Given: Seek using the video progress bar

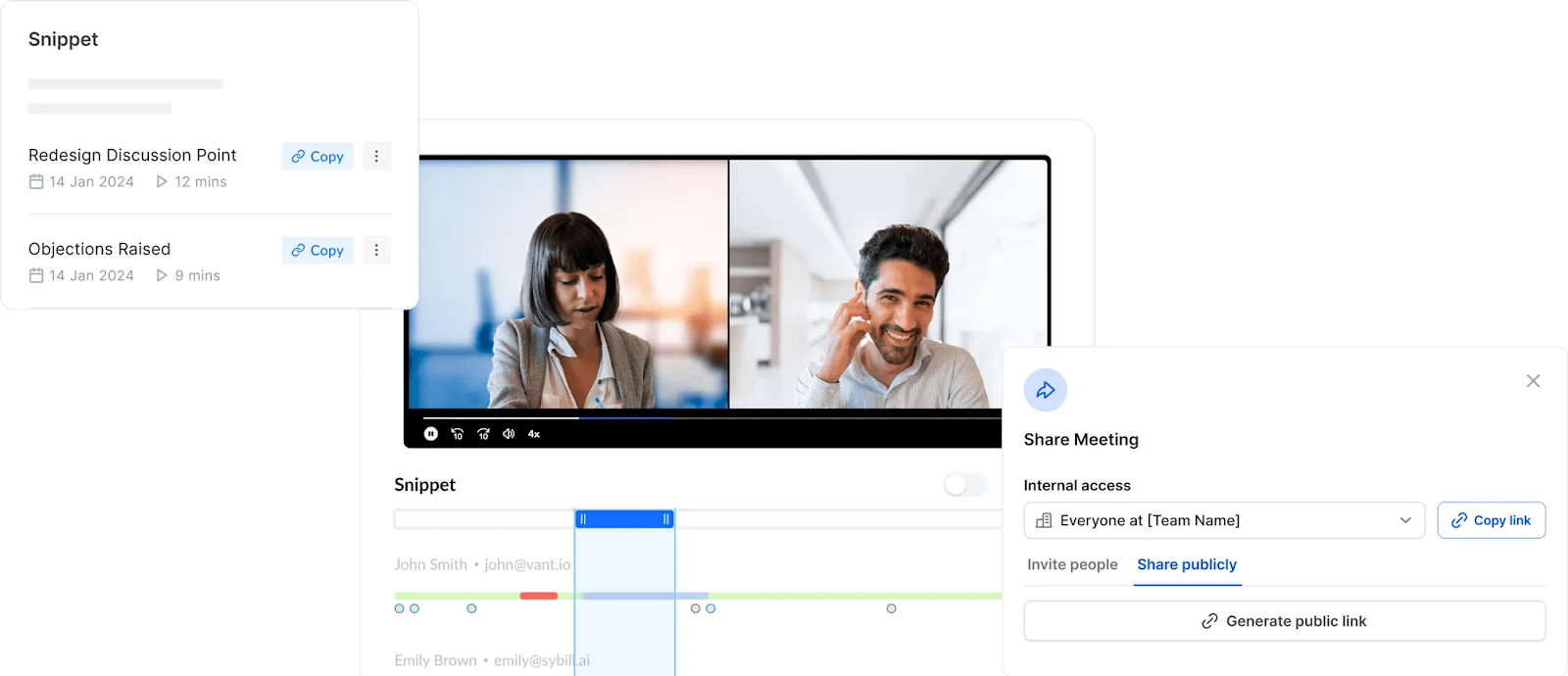Looking at the screenshot, I should coord(712,418).
